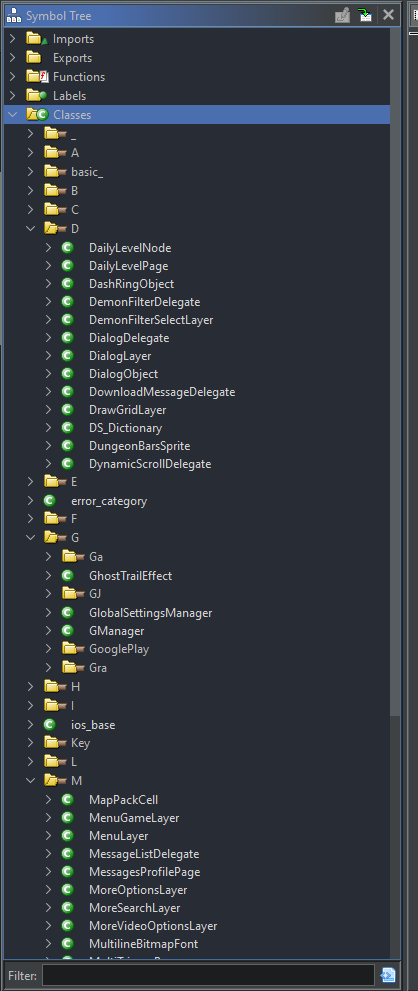
Task: Expand the Imports node
Action: (x=12, y=39)
